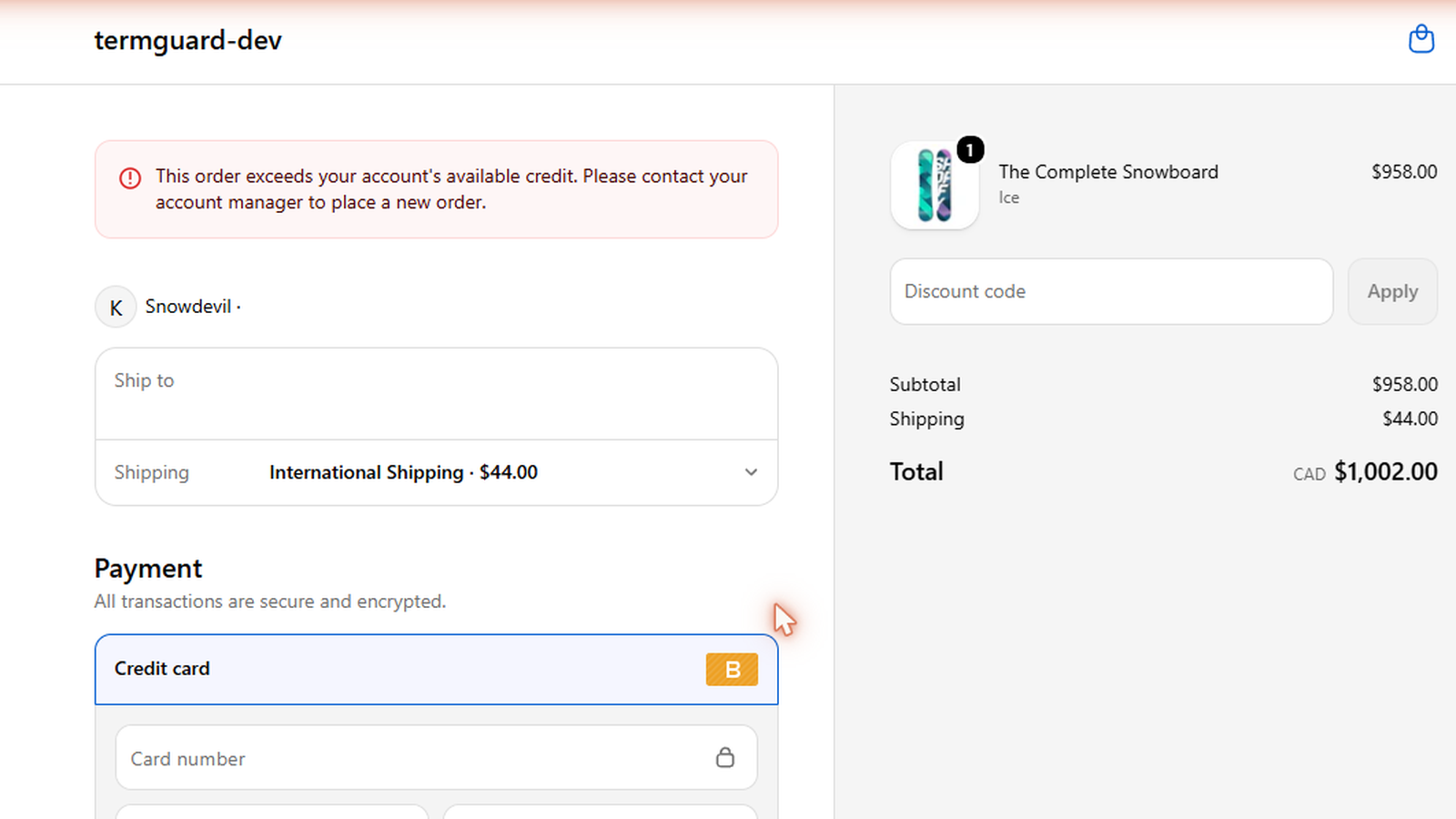This screenshot has height=819, width=1456.
Task: Open International Shipping $44.00 selector
Action: point(436,473)
